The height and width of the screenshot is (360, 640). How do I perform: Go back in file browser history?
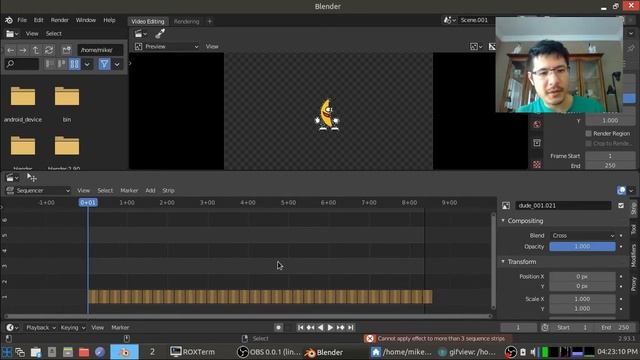11,50
